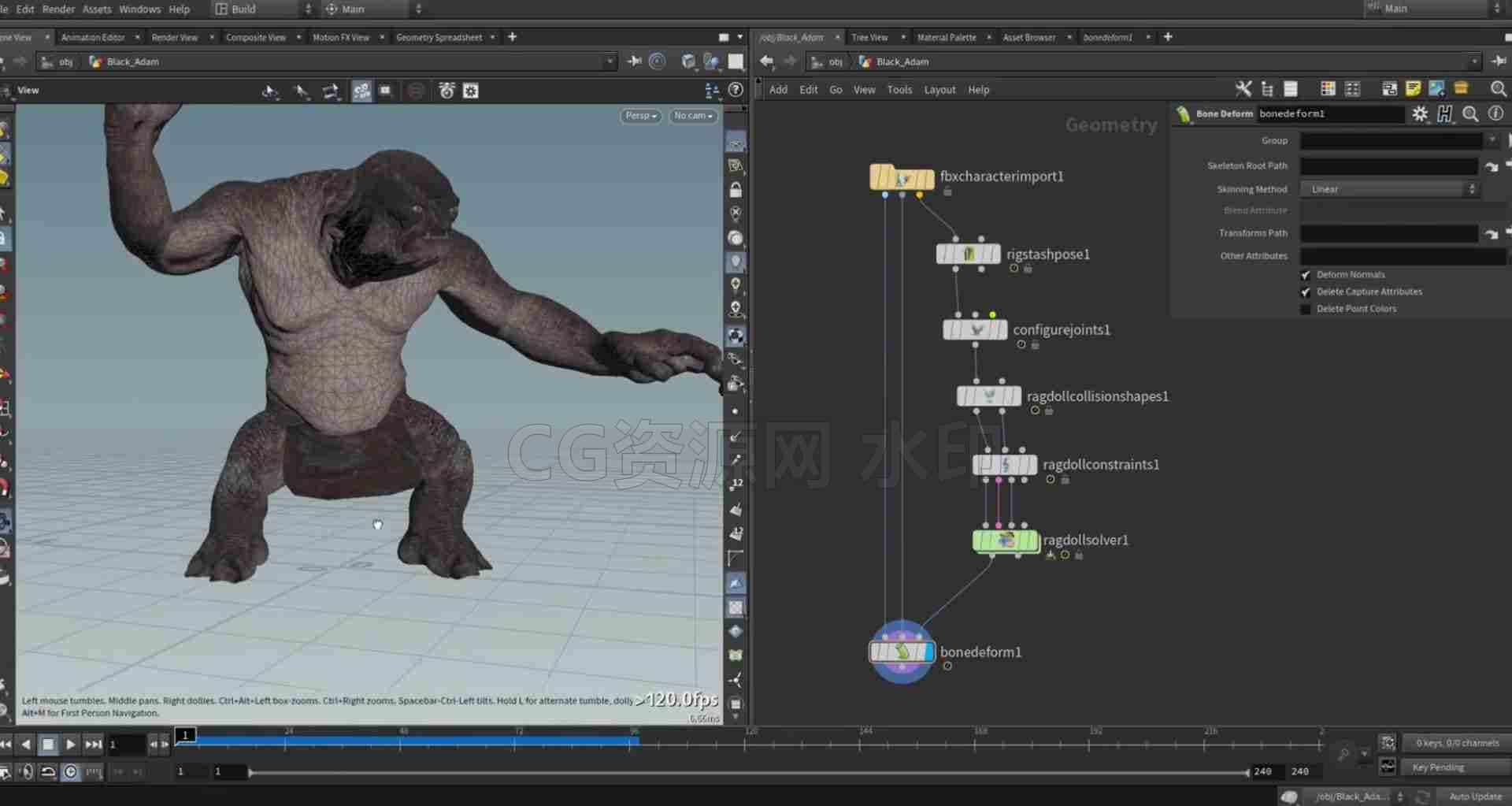Toggle the loop playback button
This screenshot has width=1512, height=806.
click(48, 772)
